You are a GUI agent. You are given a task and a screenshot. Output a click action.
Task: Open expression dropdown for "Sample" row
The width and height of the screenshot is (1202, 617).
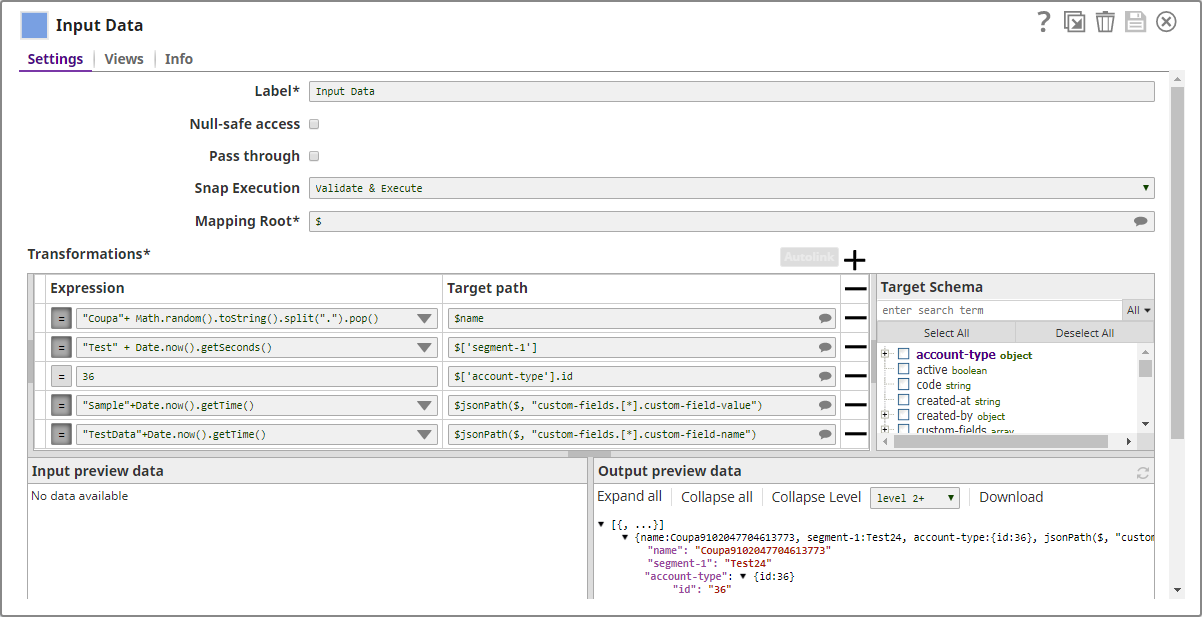coord(424,405)
